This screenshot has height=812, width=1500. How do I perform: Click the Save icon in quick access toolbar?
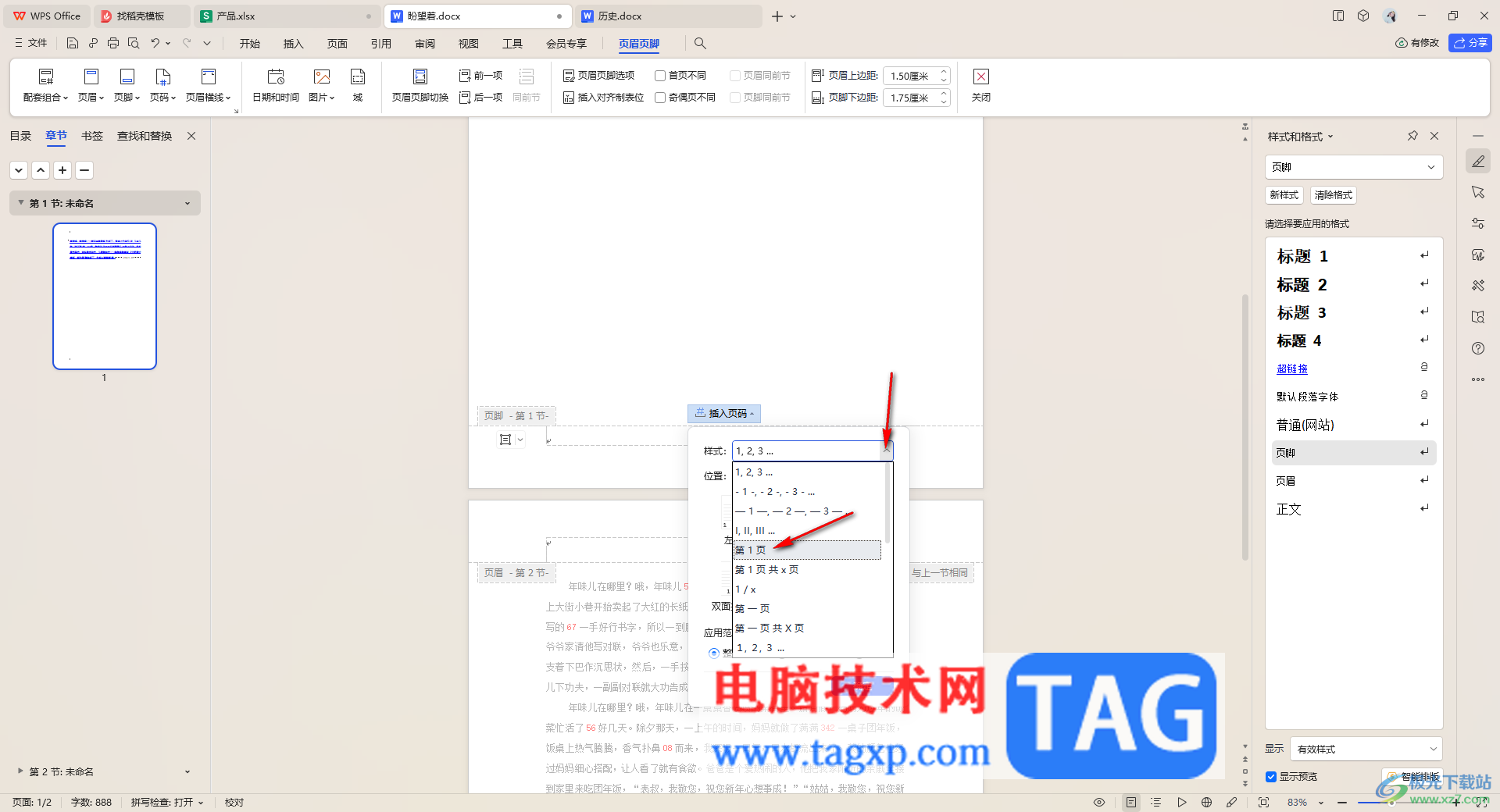73,44
